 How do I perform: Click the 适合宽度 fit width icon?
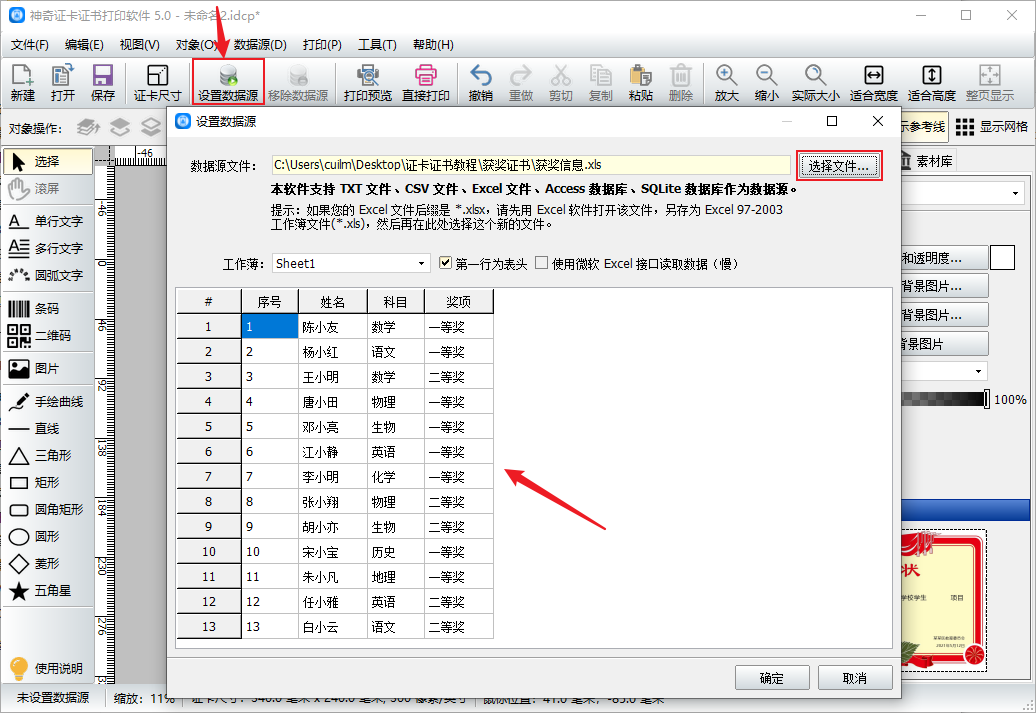click(x=873, y=83)
